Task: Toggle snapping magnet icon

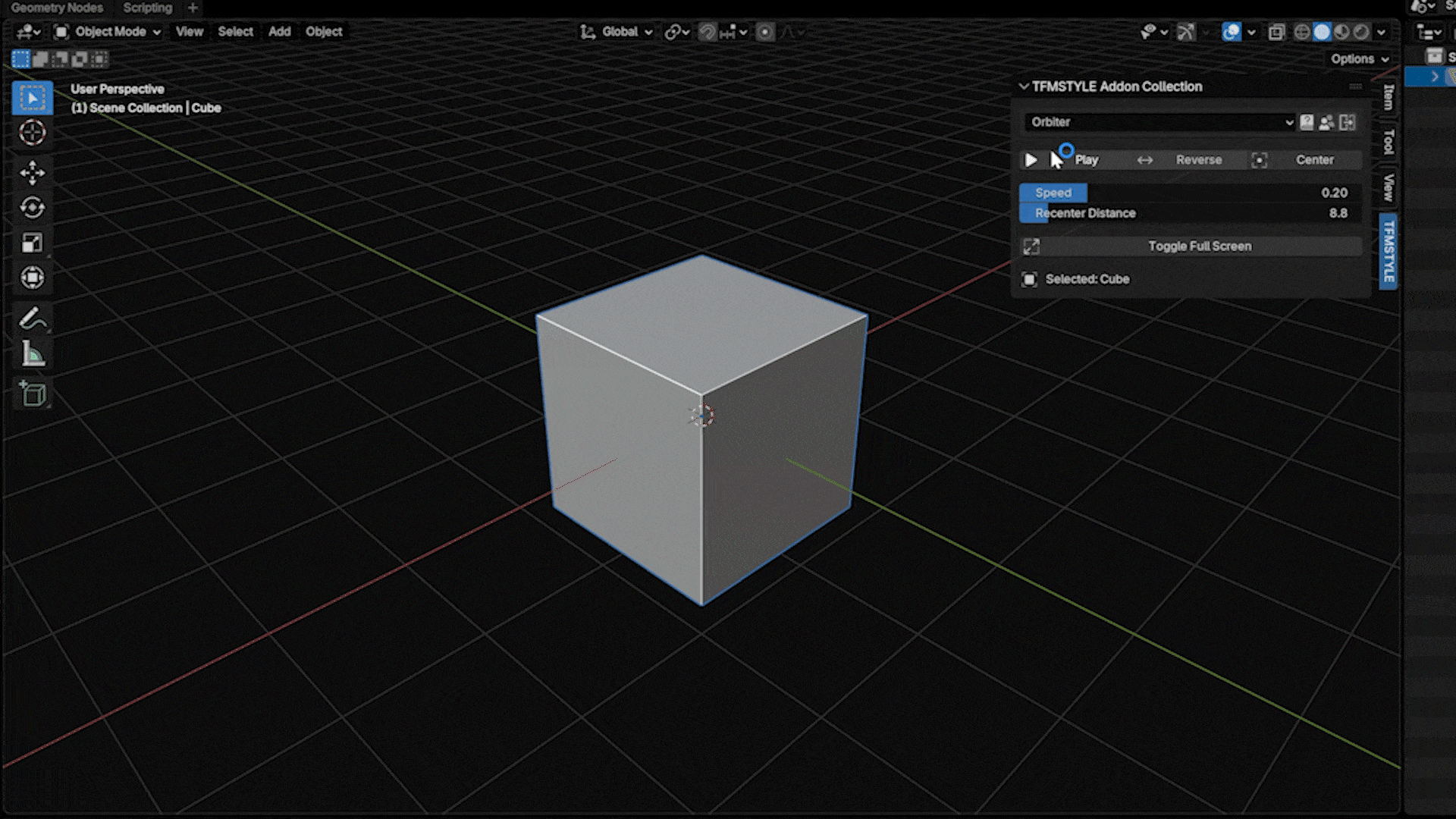Action: [x=707, y=32]
